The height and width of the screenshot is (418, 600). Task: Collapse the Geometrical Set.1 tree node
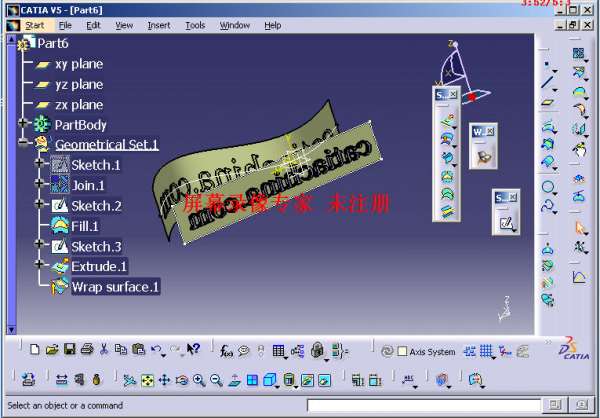[x=22, y=144]
